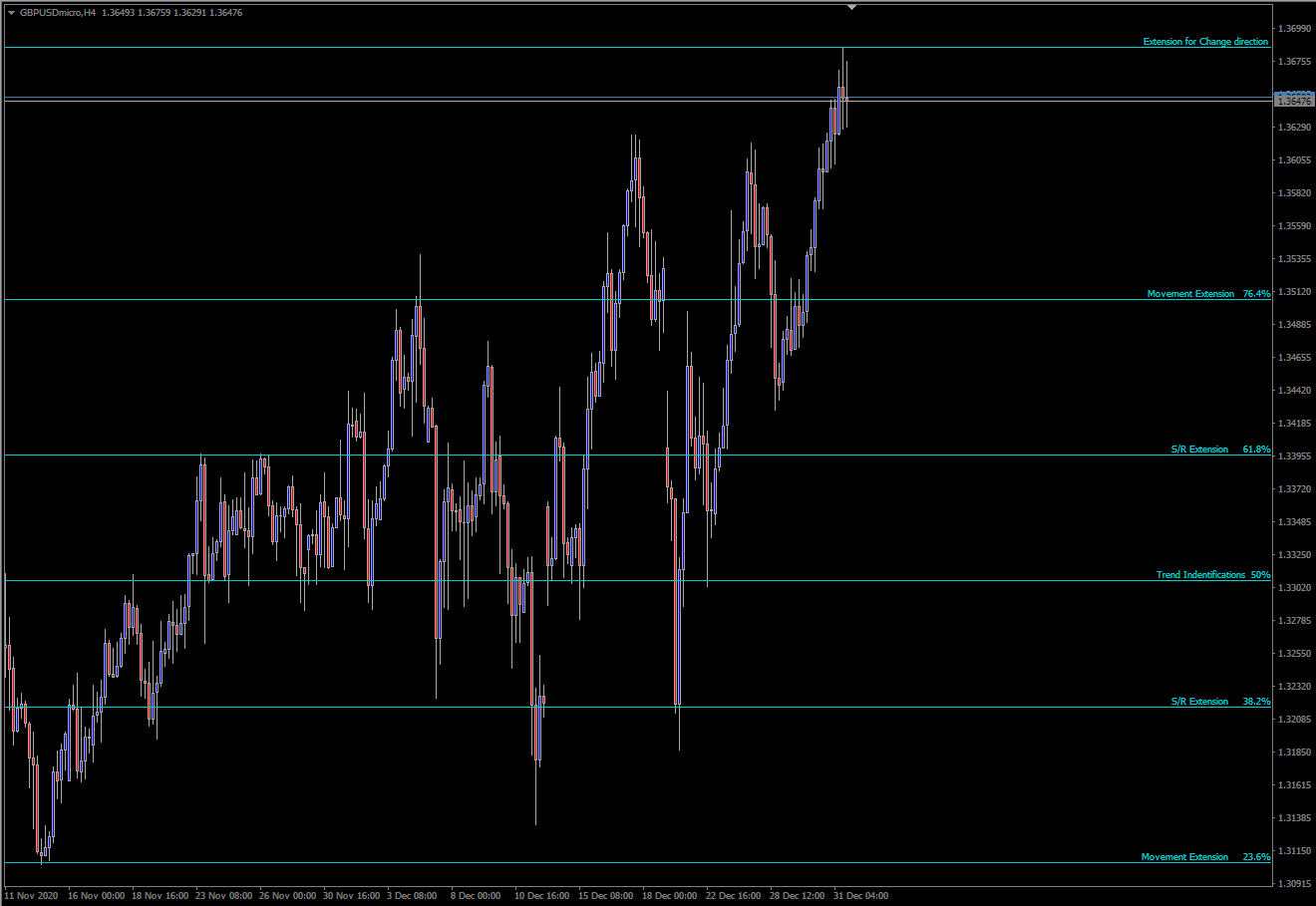Select the "Trend Indentifications 50%" level label

coord(1213,575)
